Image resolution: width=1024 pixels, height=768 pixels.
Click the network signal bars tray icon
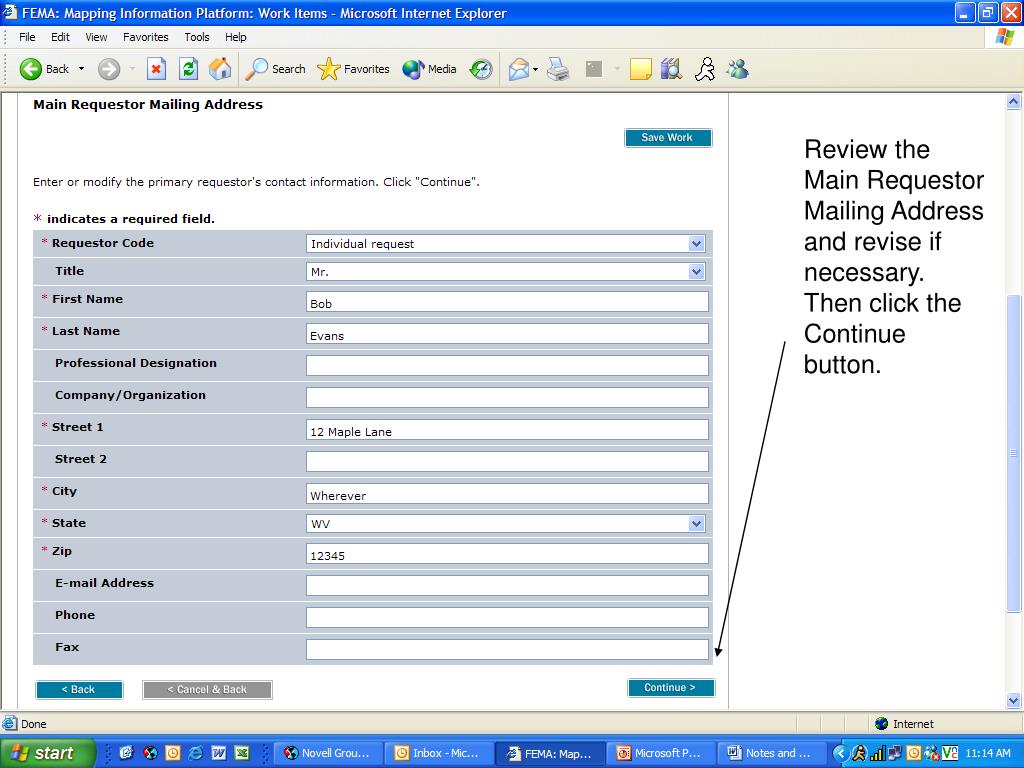tap(877, 753)
